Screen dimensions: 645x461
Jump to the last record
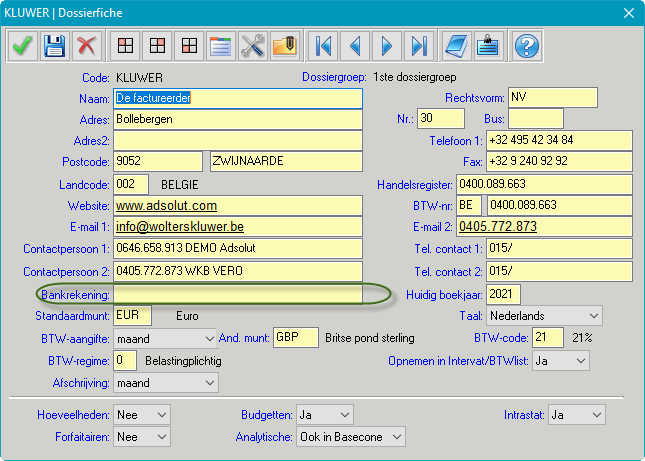click(x=419, y=46)
